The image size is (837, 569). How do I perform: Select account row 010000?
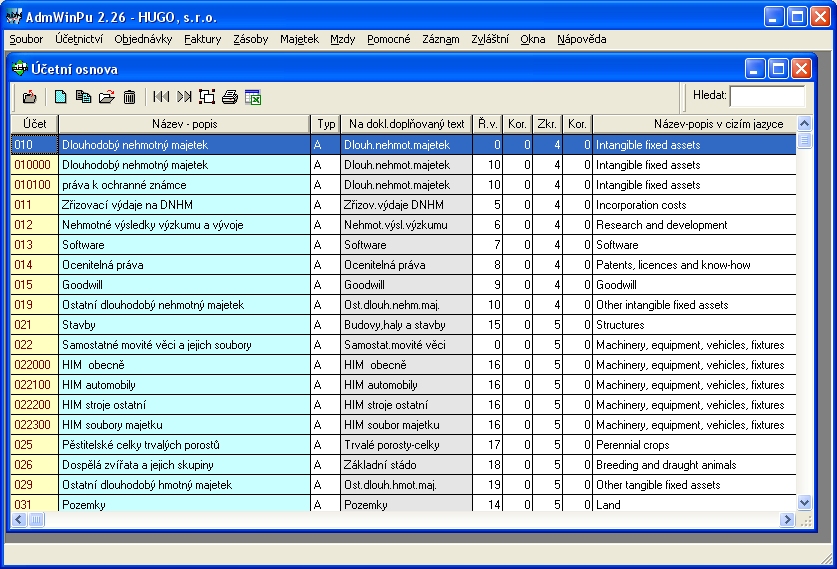pos(403,164)
